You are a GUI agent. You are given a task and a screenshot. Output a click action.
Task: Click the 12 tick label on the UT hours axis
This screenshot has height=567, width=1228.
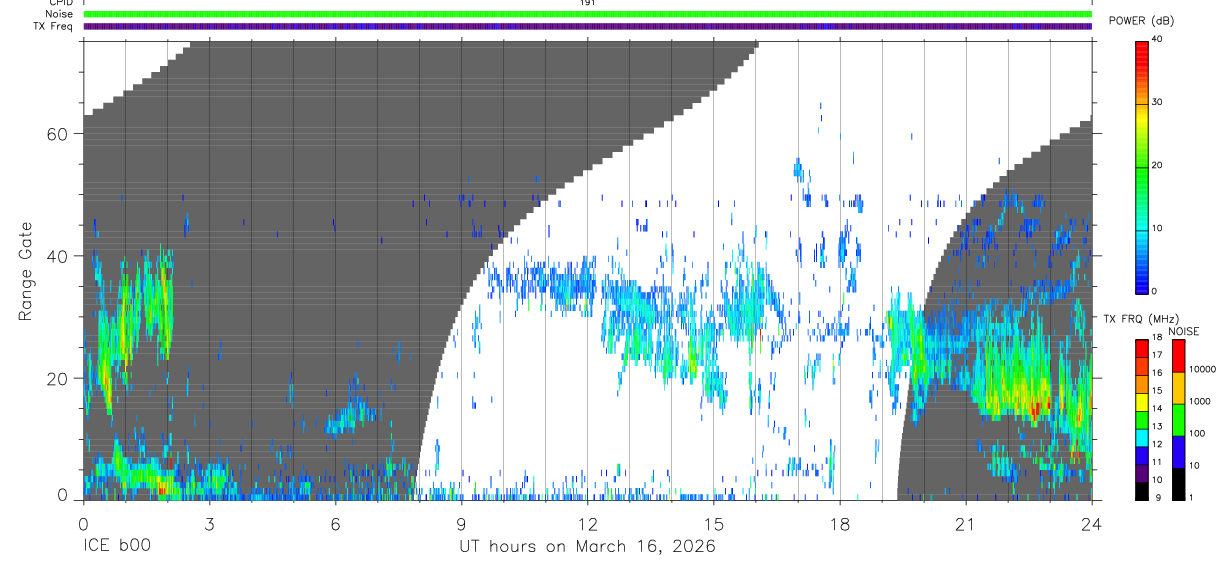click(588, 524)
